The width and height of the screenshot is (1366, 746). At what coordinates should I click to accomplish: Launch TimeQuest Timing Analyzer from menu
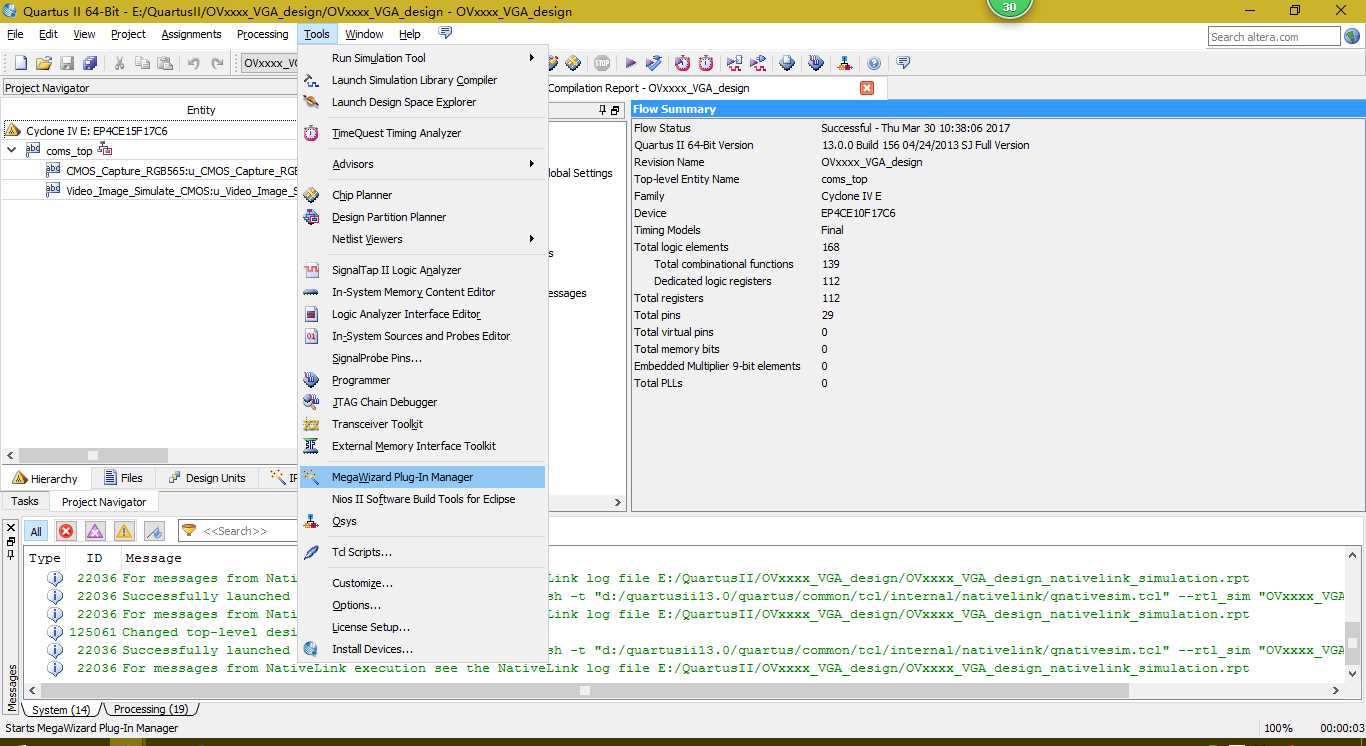pos(423,133)
